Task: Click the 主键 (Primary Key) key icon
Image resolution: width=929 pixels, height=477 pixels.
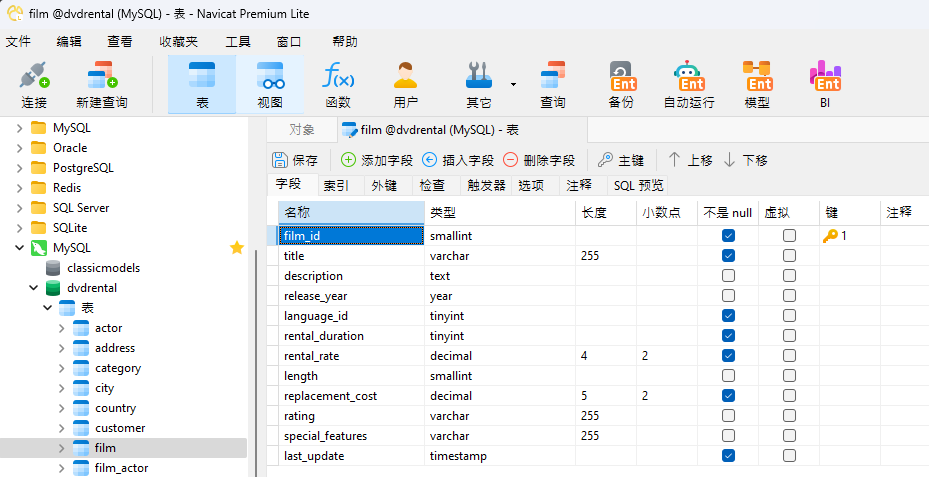Action: point(605,160)
